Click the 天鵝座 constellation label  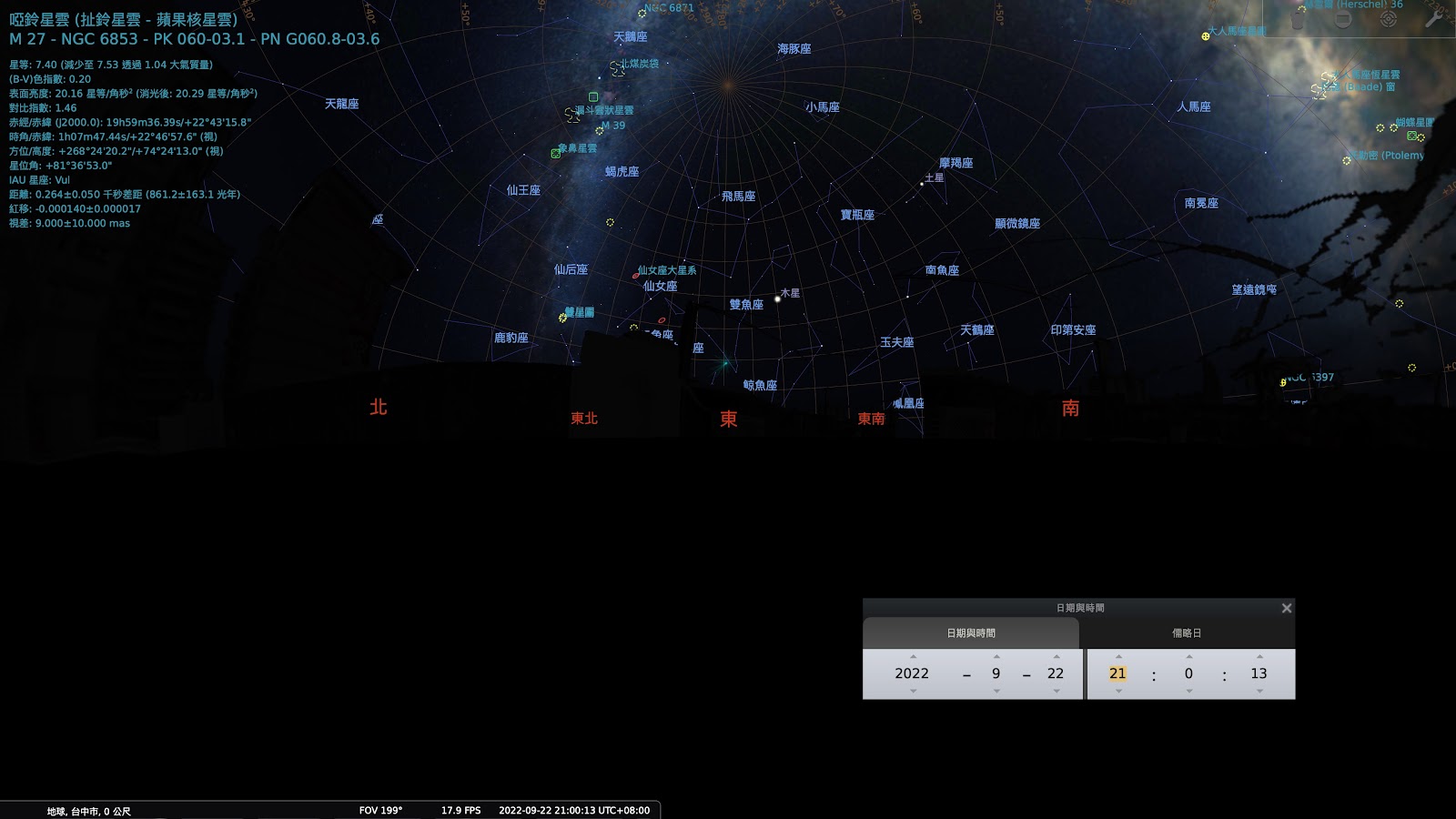click(x=631, y=37)
